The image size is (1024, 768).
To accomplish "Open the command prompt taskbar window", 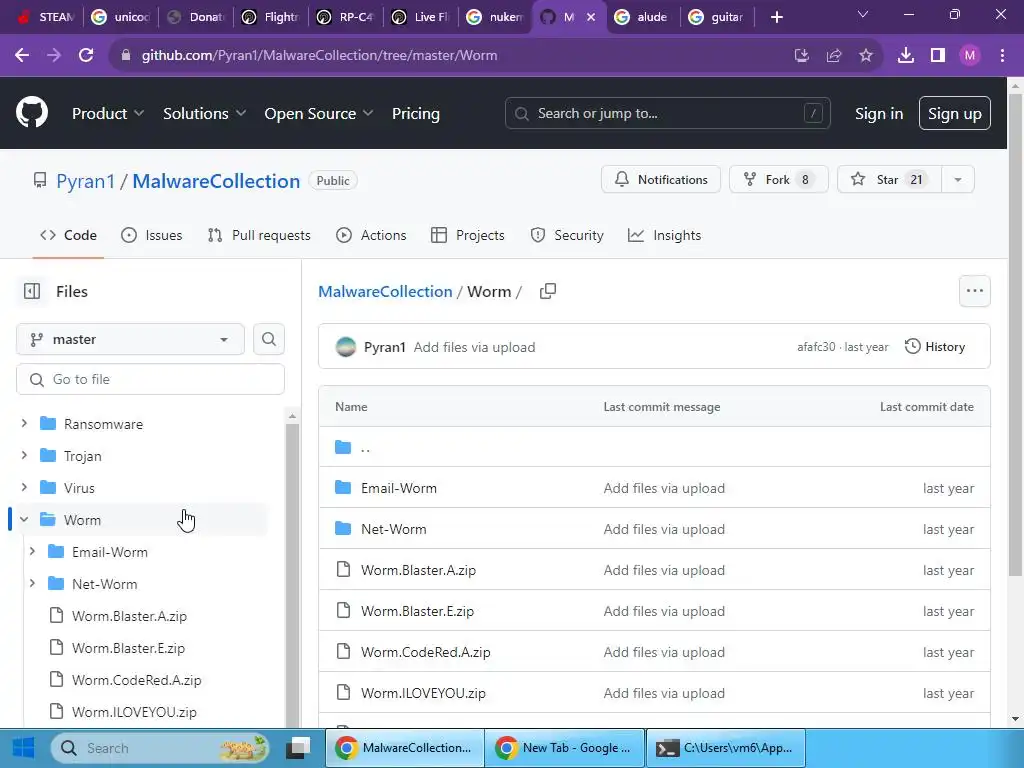I will coord(726,748).
